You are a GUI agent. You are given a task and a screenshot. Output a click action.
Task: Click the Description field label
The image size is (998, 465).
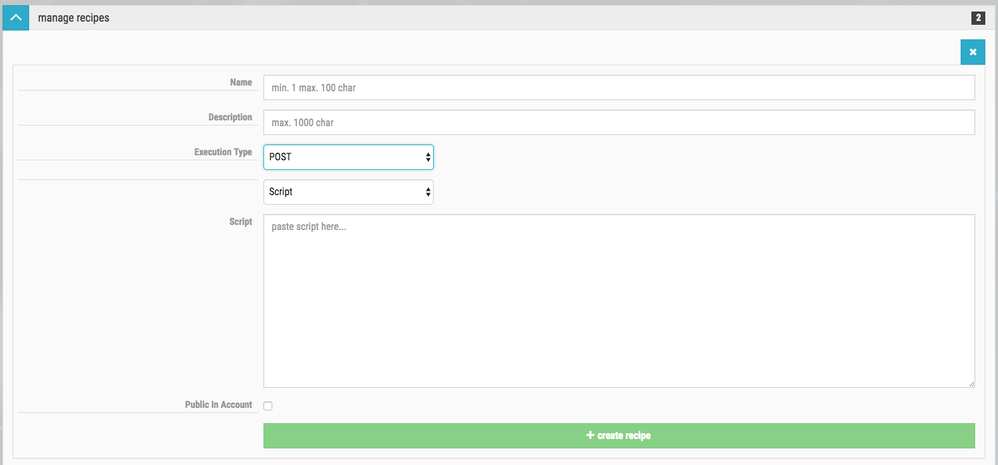[x=230, y=118]
